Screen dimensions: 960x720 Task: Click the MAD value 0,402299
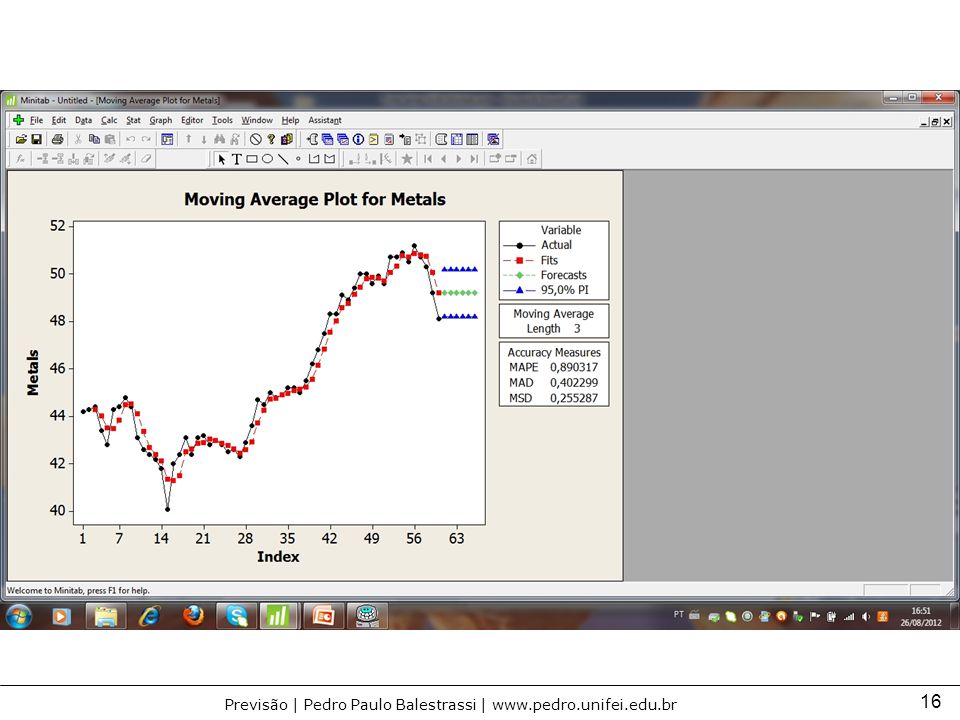click(x=574, y=383)
